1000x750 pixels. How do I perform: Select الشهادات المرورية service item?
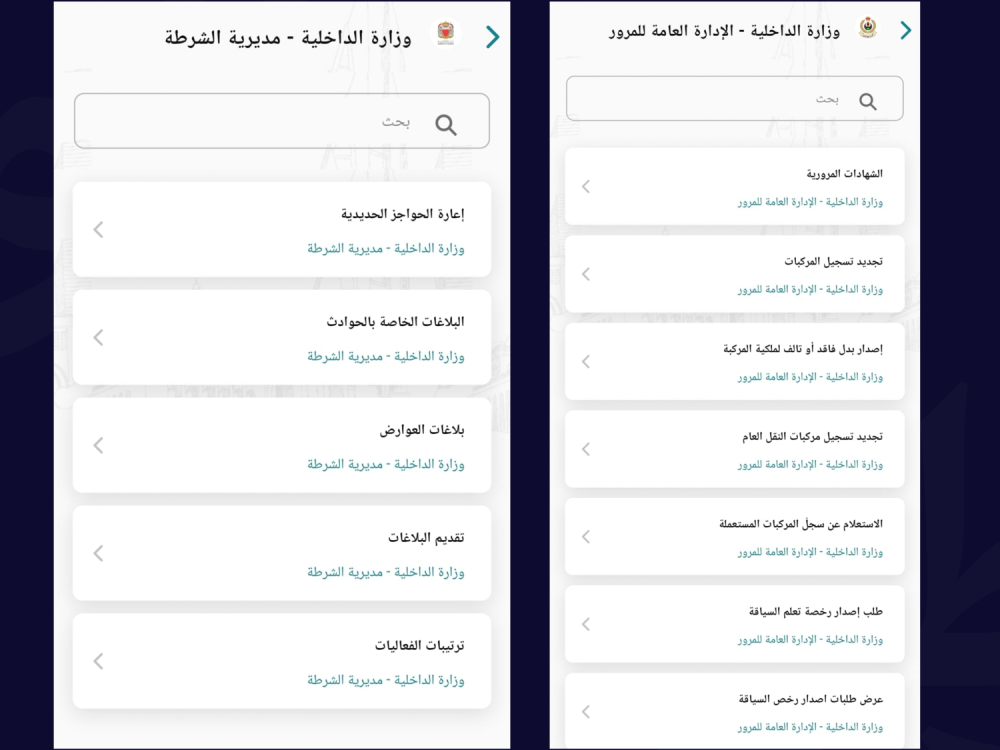[x=735, y=186]
